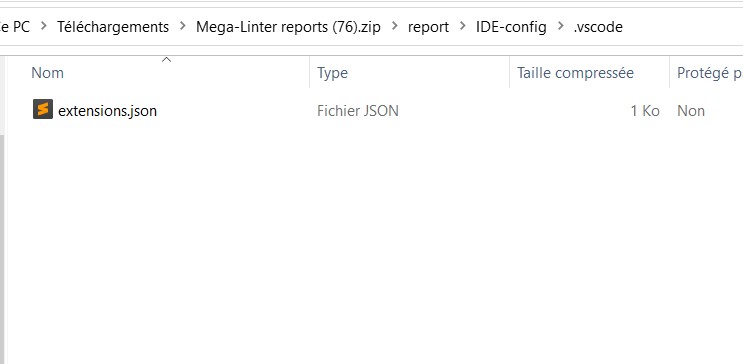Click the extensions.json file name
This screenshot has width=743, height=364.
(x=108, y=111)
